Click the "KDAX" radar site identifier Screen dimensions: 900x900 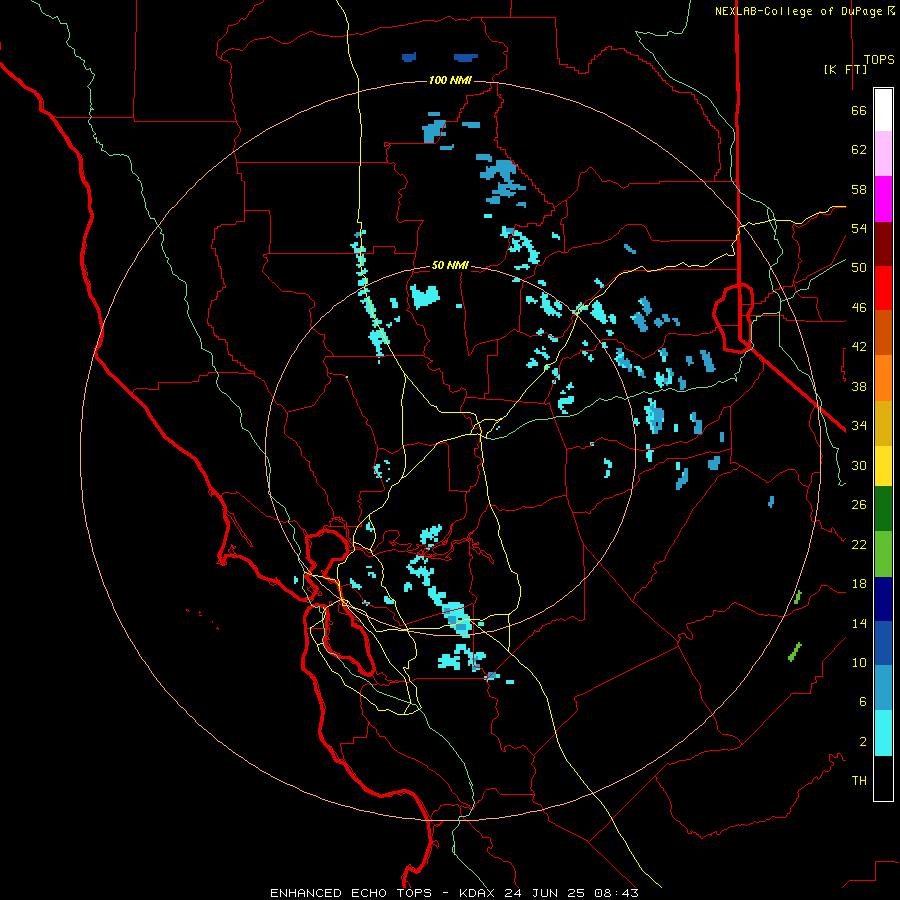pos(478,893)
